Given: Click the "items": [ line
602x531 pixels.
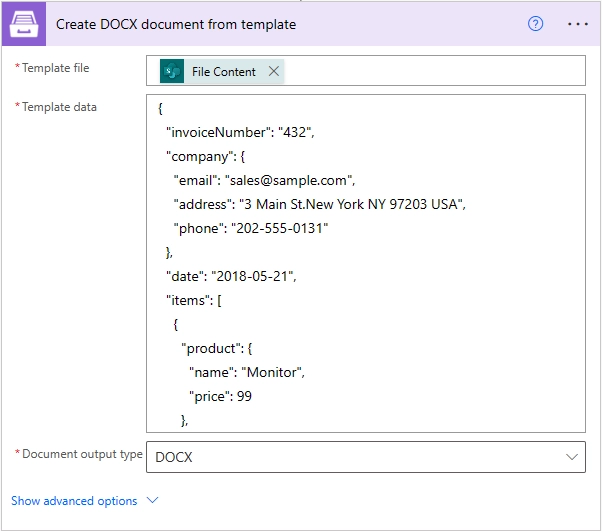Looking at the screenshot, I should point(194,300).
